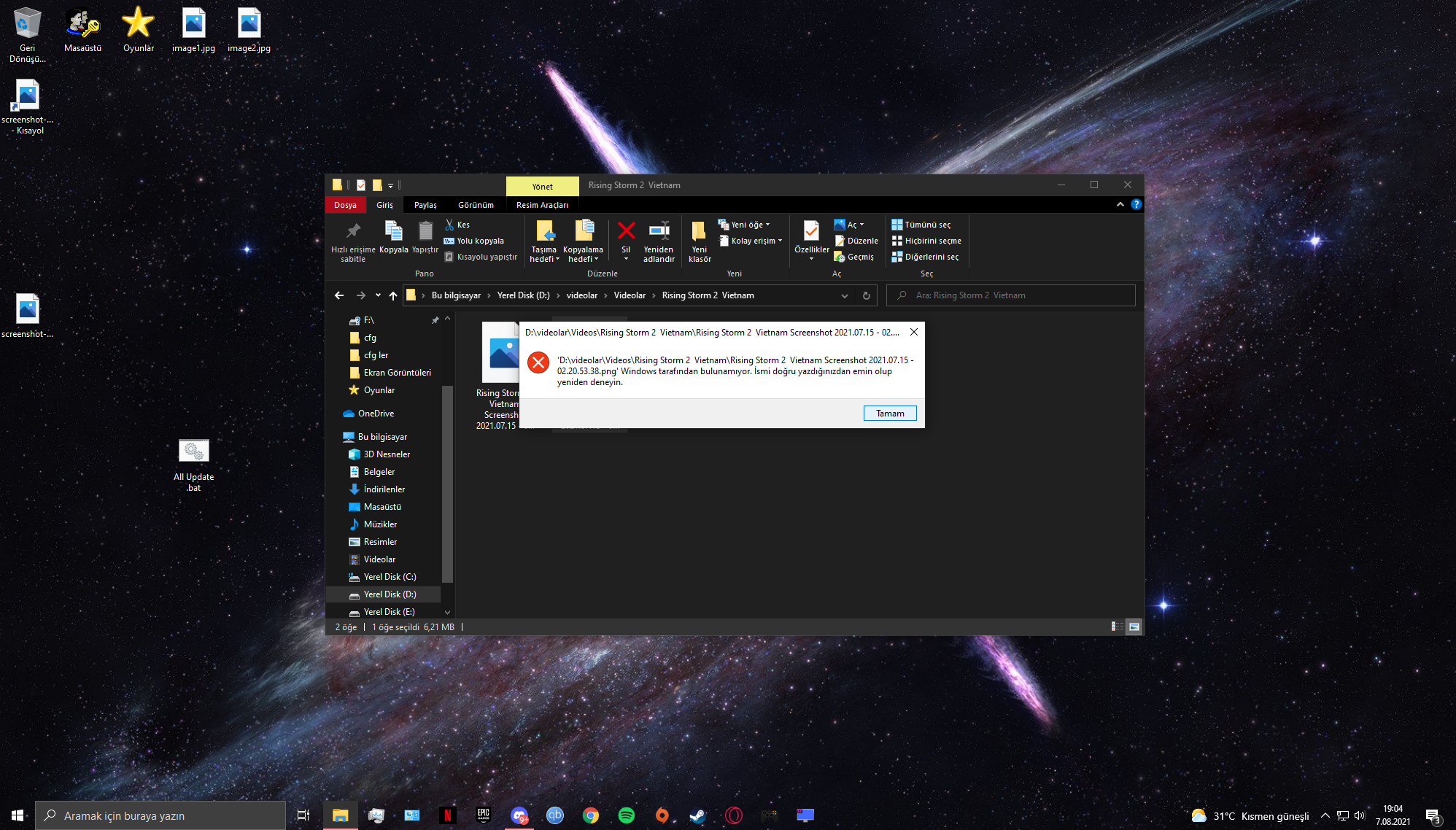Click Diğerlerini seç invert selection
The height and width of the screenshot is (830, 1456).
point(925,257)
